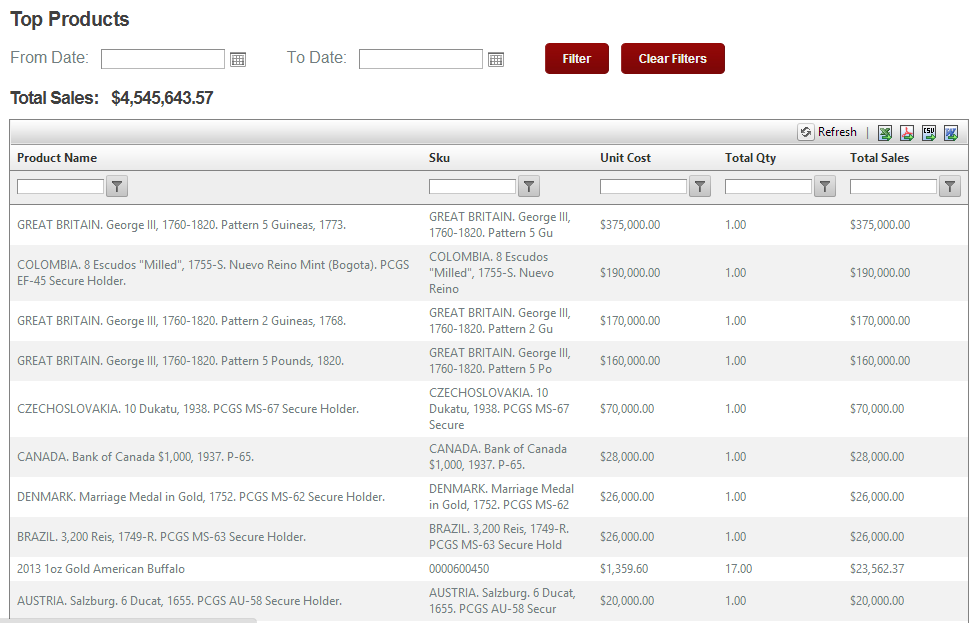
Task: Click the $375,000.00 unit cost cell
Action: click(630, 225)
